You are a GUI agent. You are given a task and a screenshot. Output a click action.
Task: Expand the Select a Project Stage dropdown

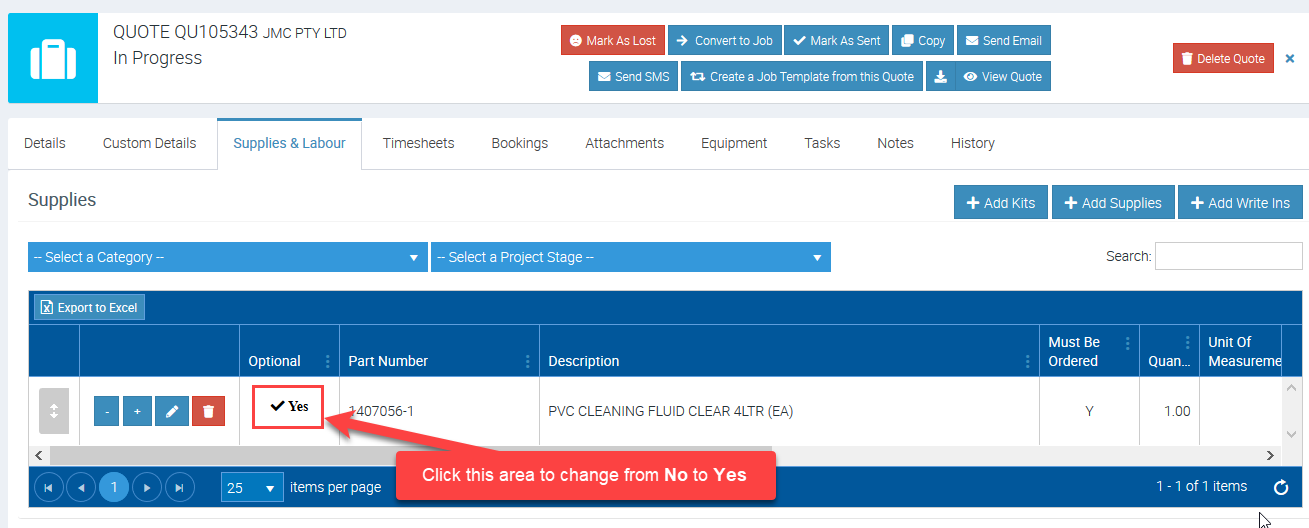630,257
